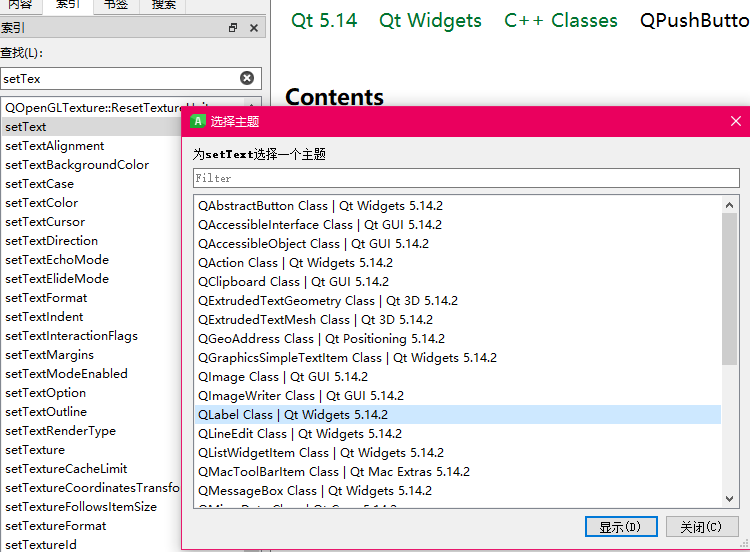
Task: Select QImageWriter Class topic
Action: pyautogui.click(x=458, y=396)
